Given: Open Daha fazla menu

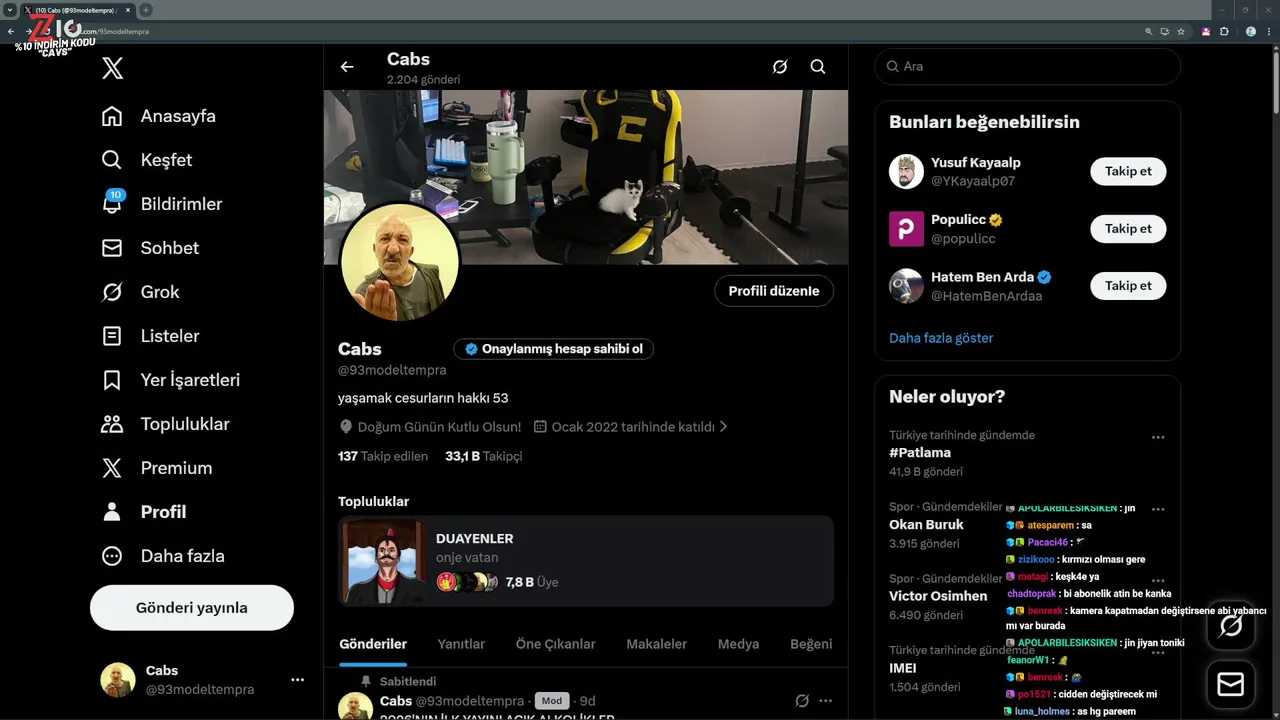Looking at the screenshot, I should [163, 556].
